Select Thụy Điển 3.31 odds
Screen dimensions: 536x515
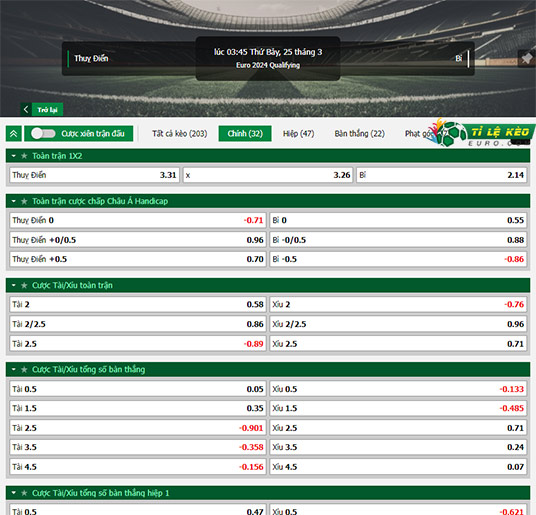pos(94,175)
